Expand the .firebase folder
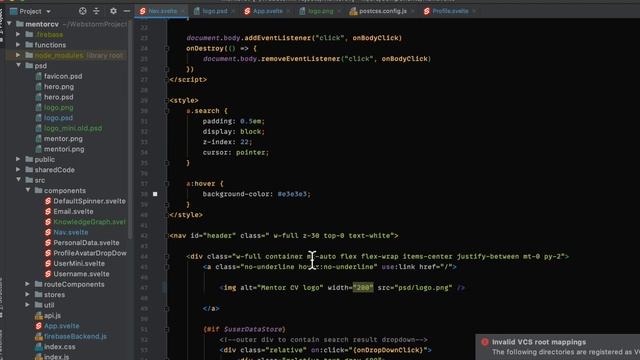 click(18, 34)
